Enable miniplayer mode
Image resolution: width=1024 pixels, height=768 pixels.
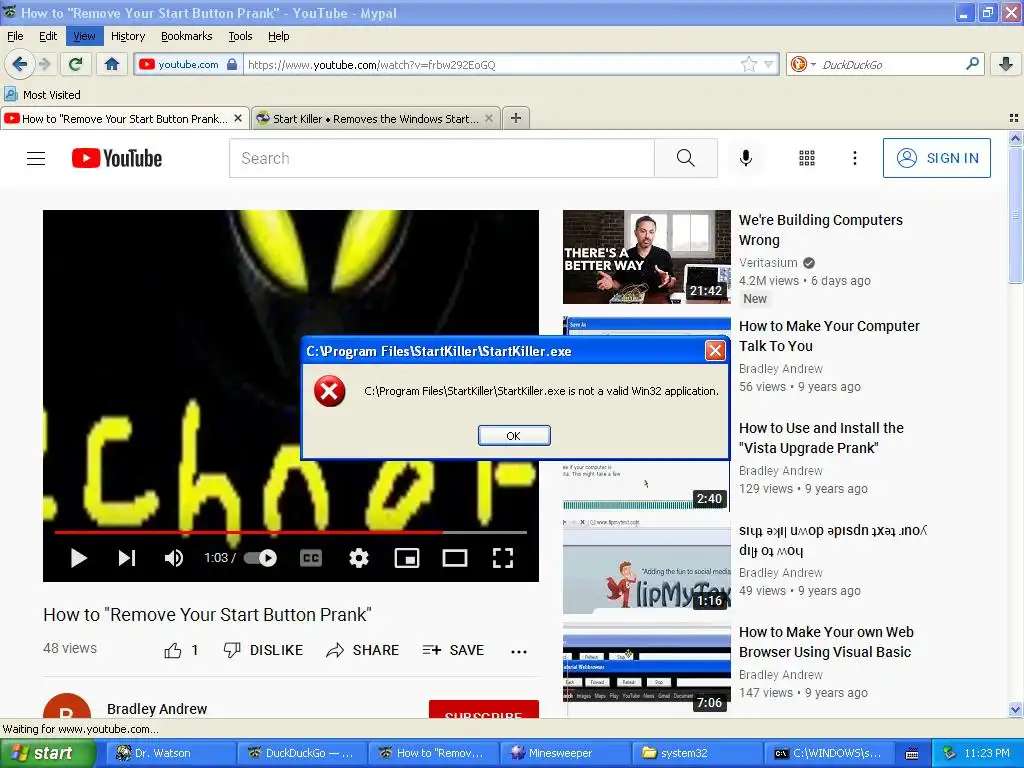(407, 558)
